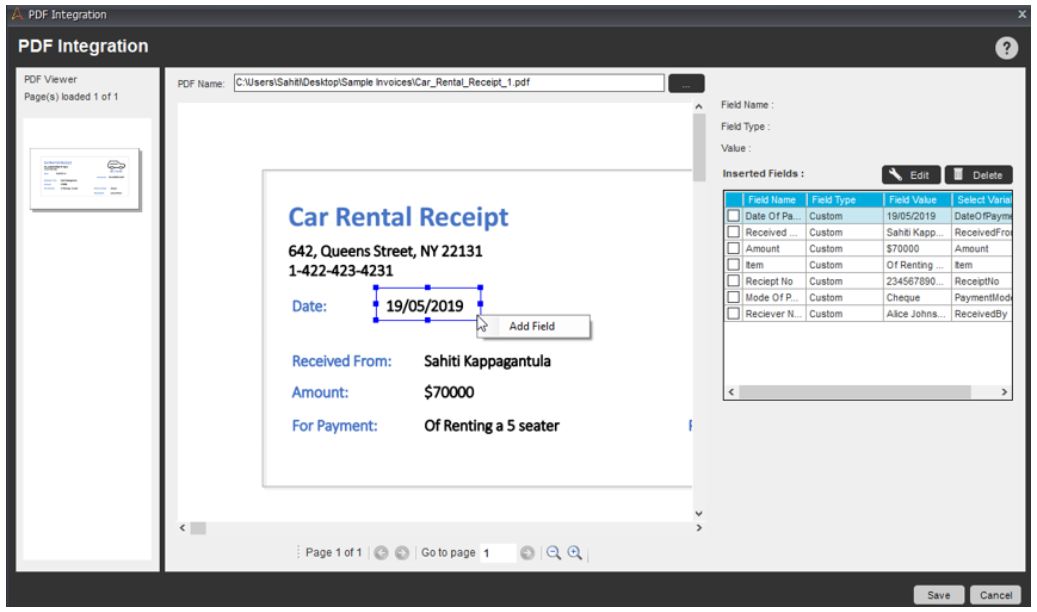Select the $70000 Field Value cell

(917, 249)
